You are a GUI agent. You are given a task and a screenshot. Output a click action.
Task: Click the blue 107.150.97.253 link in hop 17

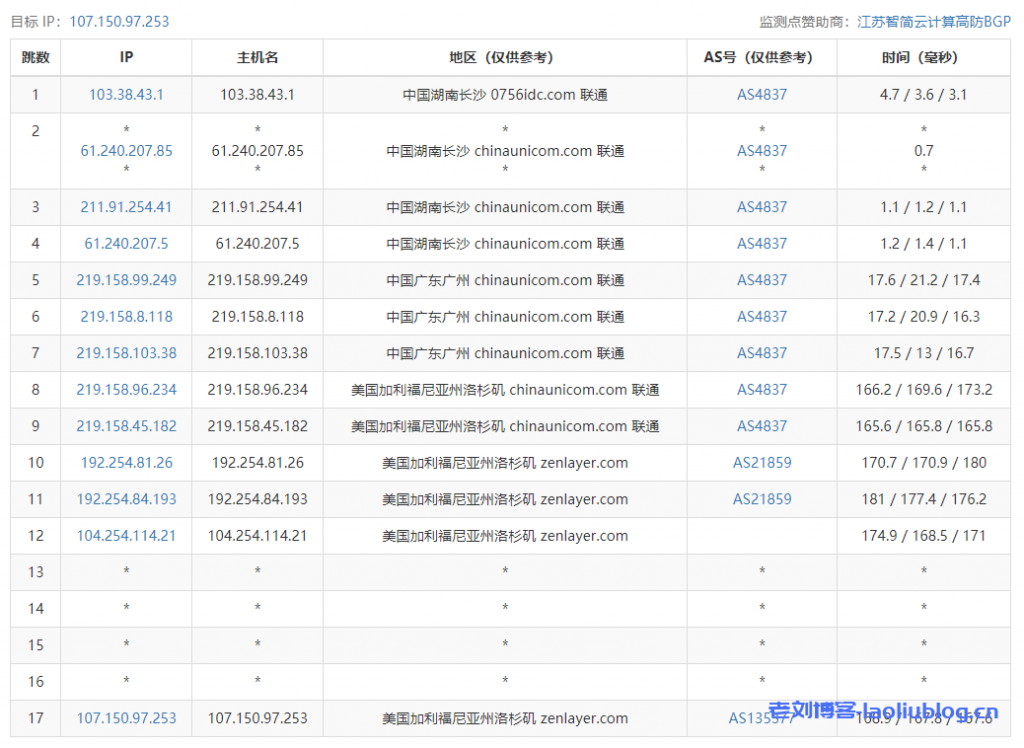pyautogui.click(x=126, y=718)
